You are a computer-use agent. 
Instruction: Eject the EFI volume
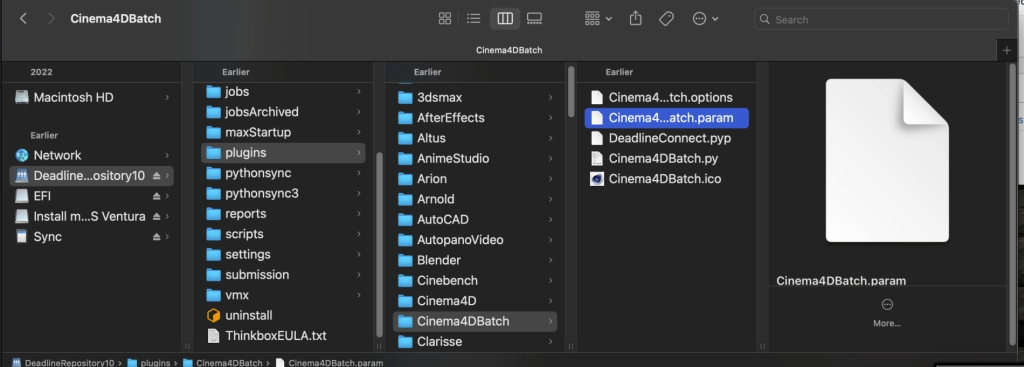click(x=156, y=196)
